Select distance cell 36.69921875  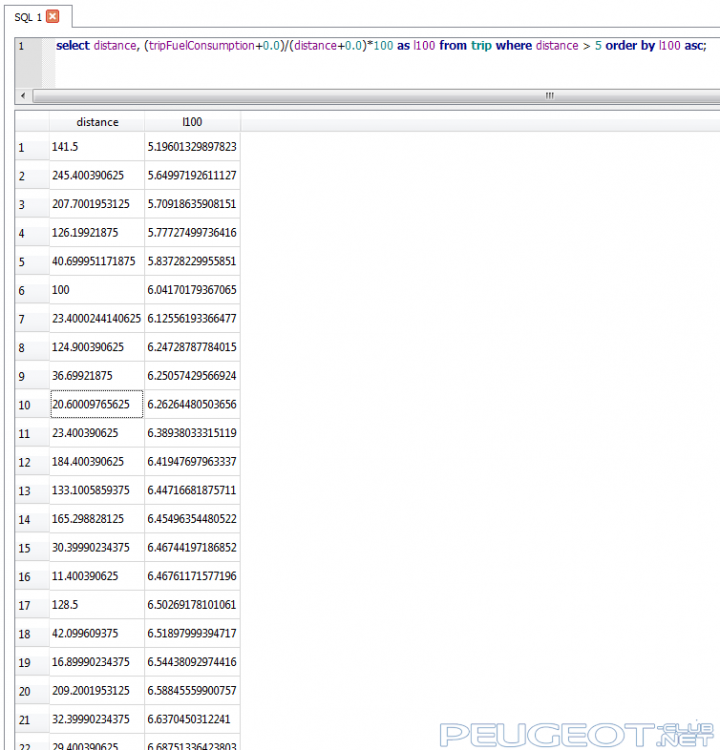(97, 376)
